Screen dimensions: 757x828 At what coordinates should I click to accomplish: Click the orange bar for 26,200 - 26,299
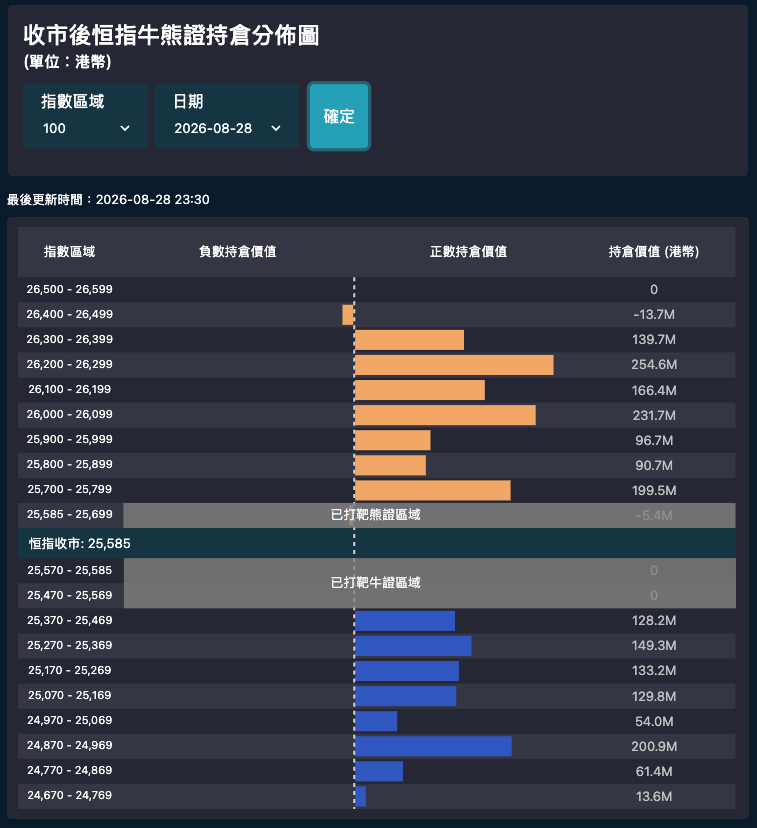coord(454,365)
